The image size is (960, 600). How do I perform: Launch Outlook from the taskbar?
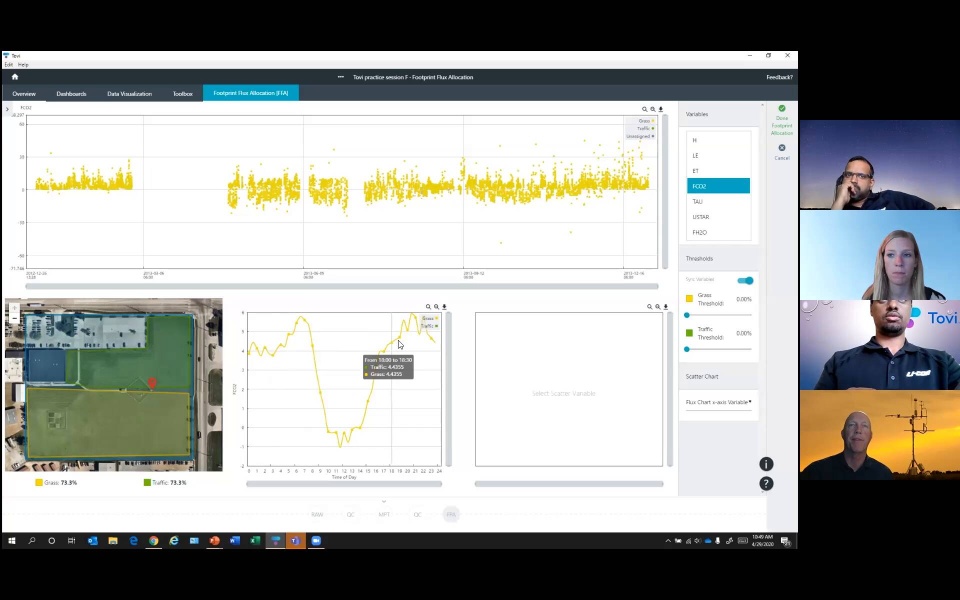pyautogui.click(x=92, y=541)
